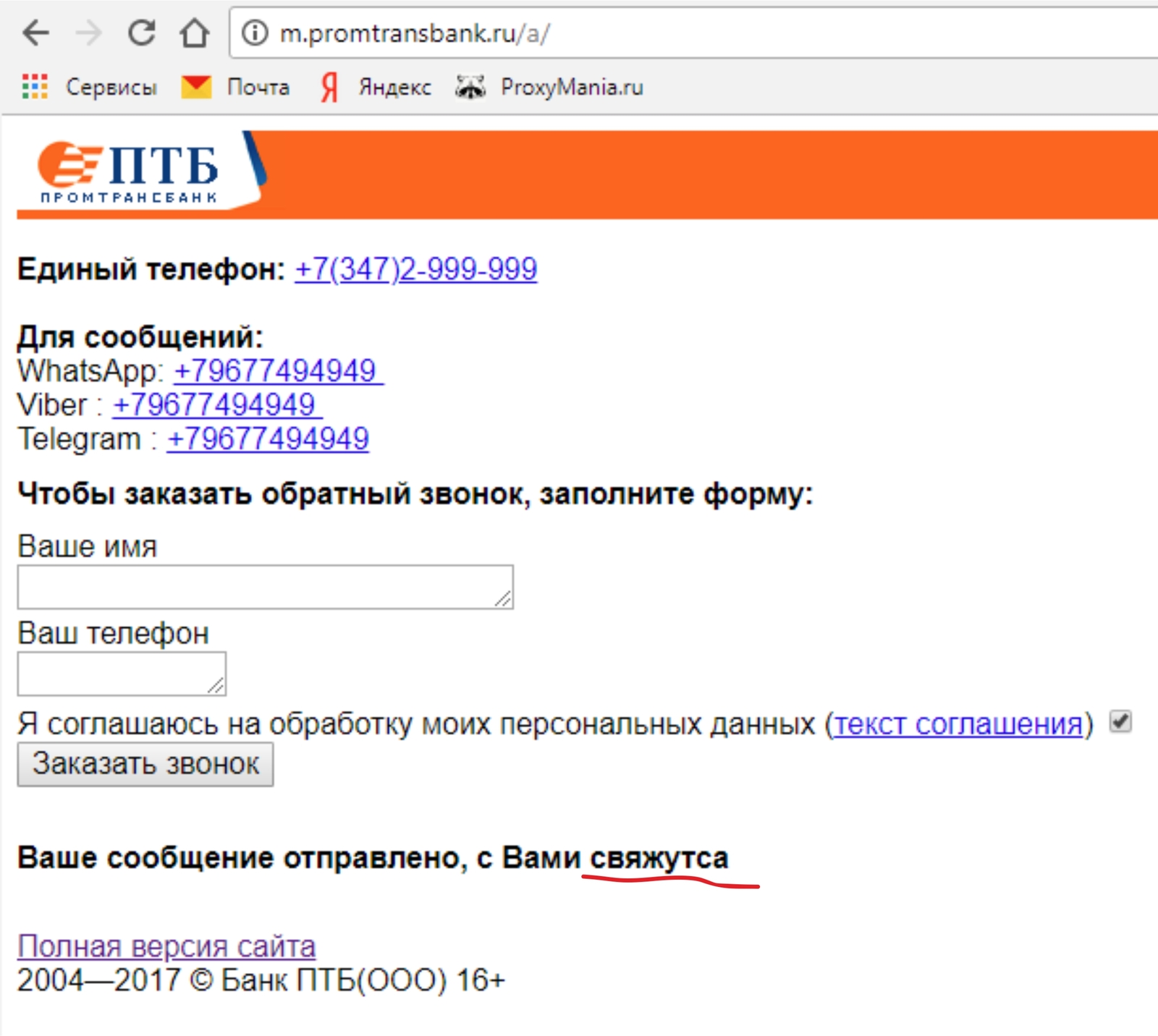
Task: Open the Telegram number link
Action: pos(268,438)
